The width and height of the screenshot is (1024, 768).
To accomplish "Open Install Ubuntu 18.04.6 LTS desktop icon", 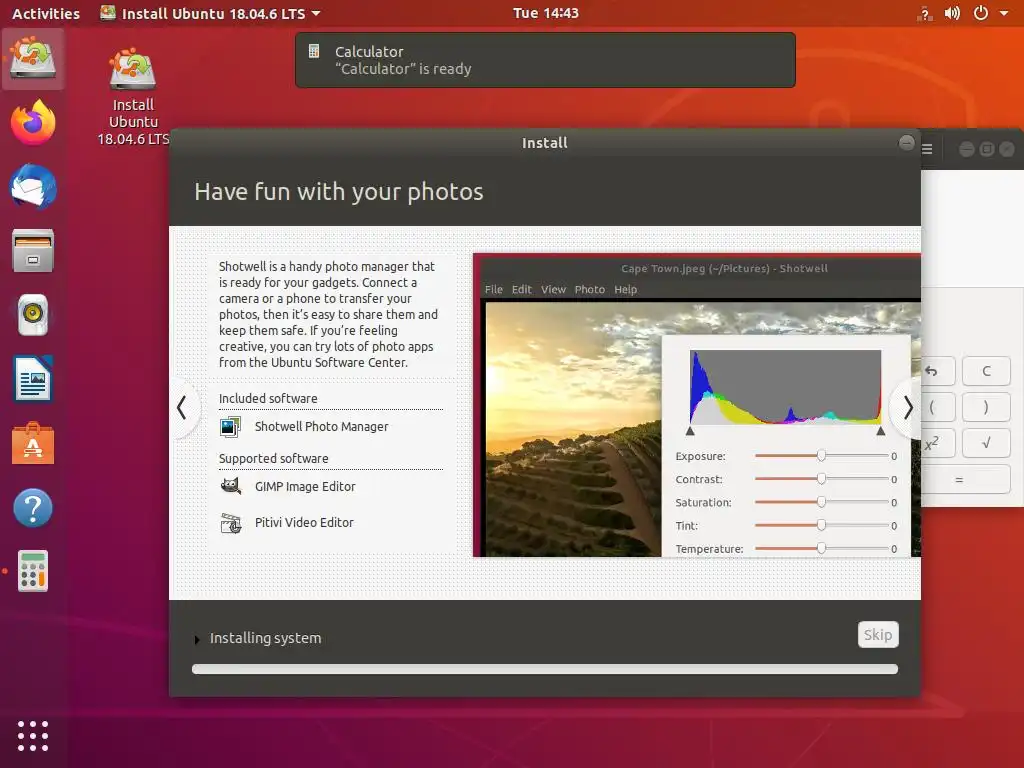I will pos(133,97).
